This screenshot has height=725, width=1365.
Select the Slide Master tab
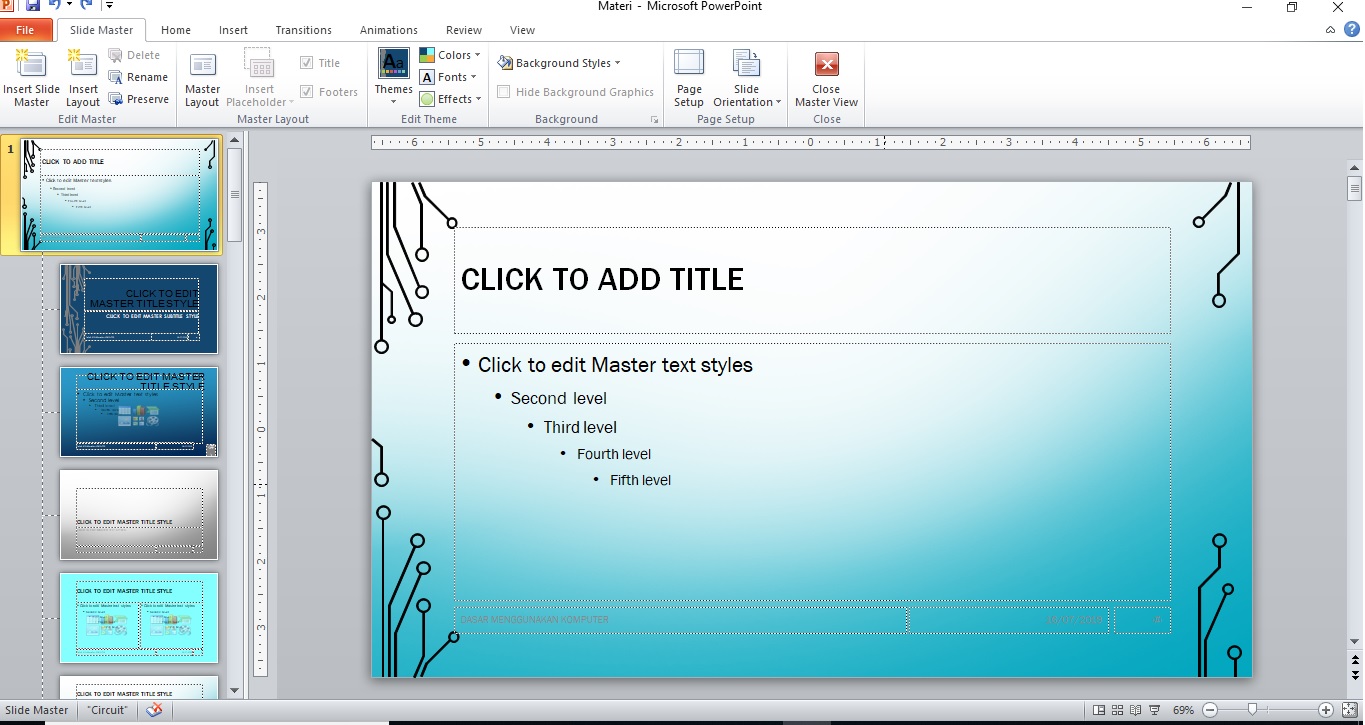click(x=102, y=30)
